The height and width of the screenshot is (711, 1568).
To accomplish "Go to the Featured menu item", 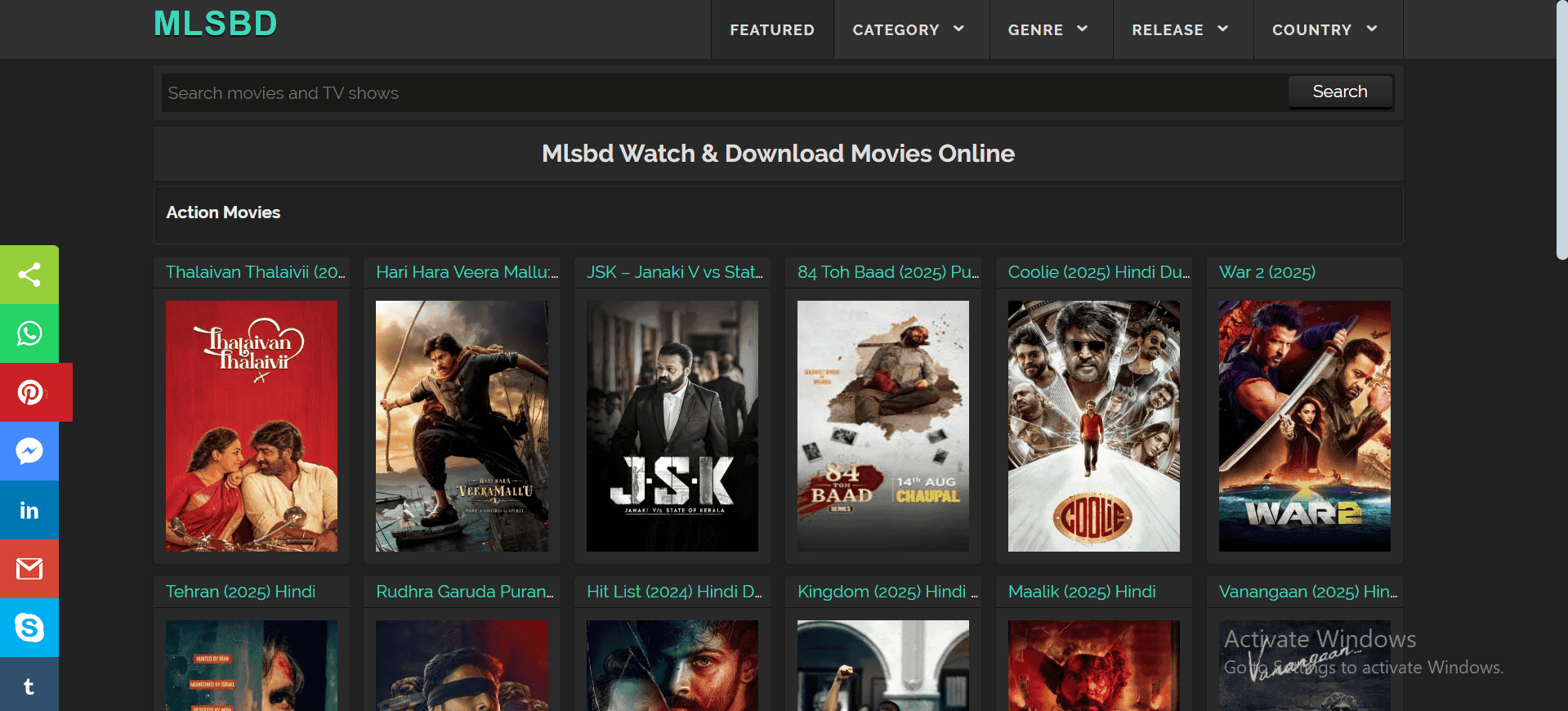I will click(771, 30).
